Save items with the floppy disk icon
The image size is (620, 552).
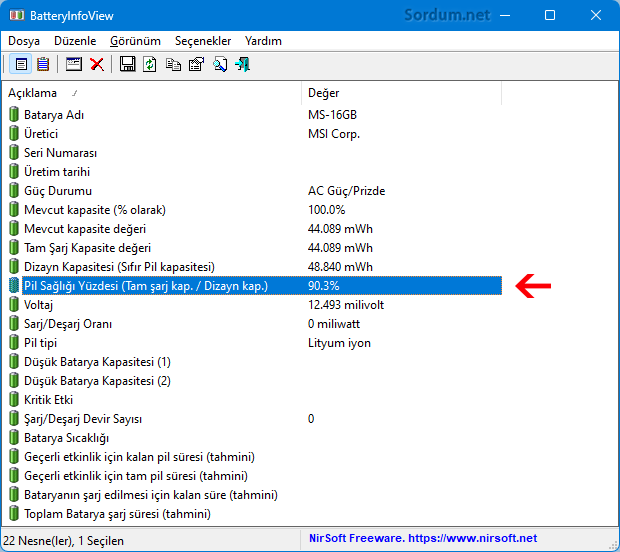[x=127, y=64]
